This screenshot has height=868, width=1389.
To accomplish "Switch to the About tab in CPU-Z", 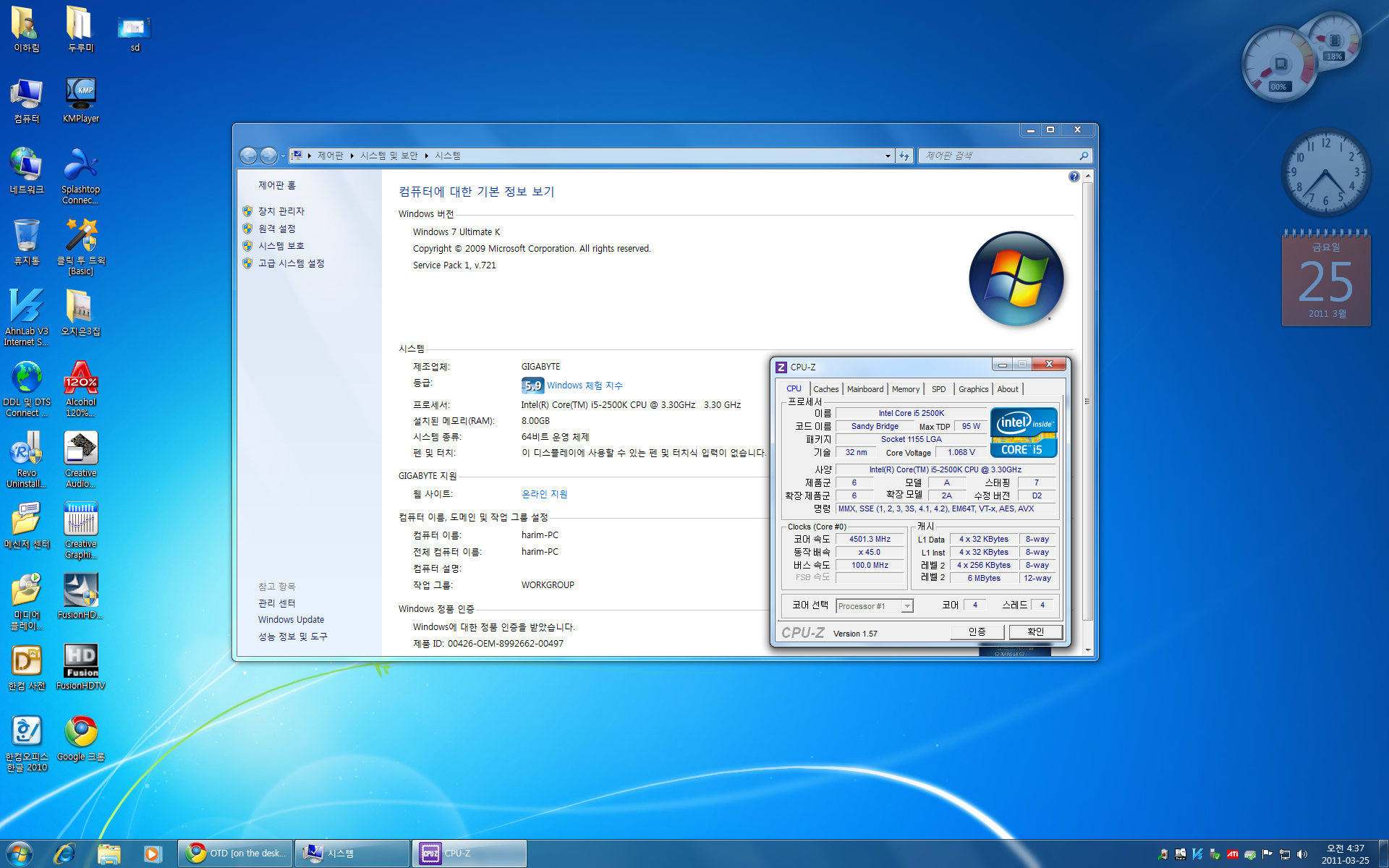I will (x=1008, y=389).
